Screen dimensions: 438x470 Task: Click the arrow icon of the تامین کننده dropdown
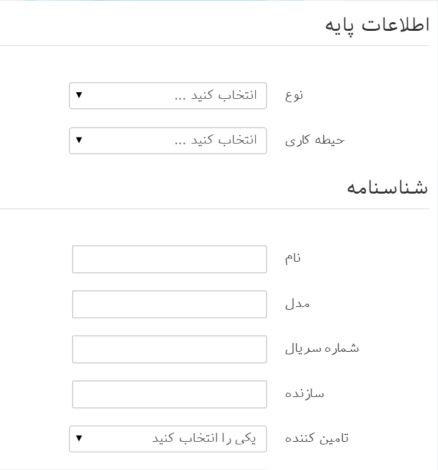pyautogui.click(x=79, y=438)
